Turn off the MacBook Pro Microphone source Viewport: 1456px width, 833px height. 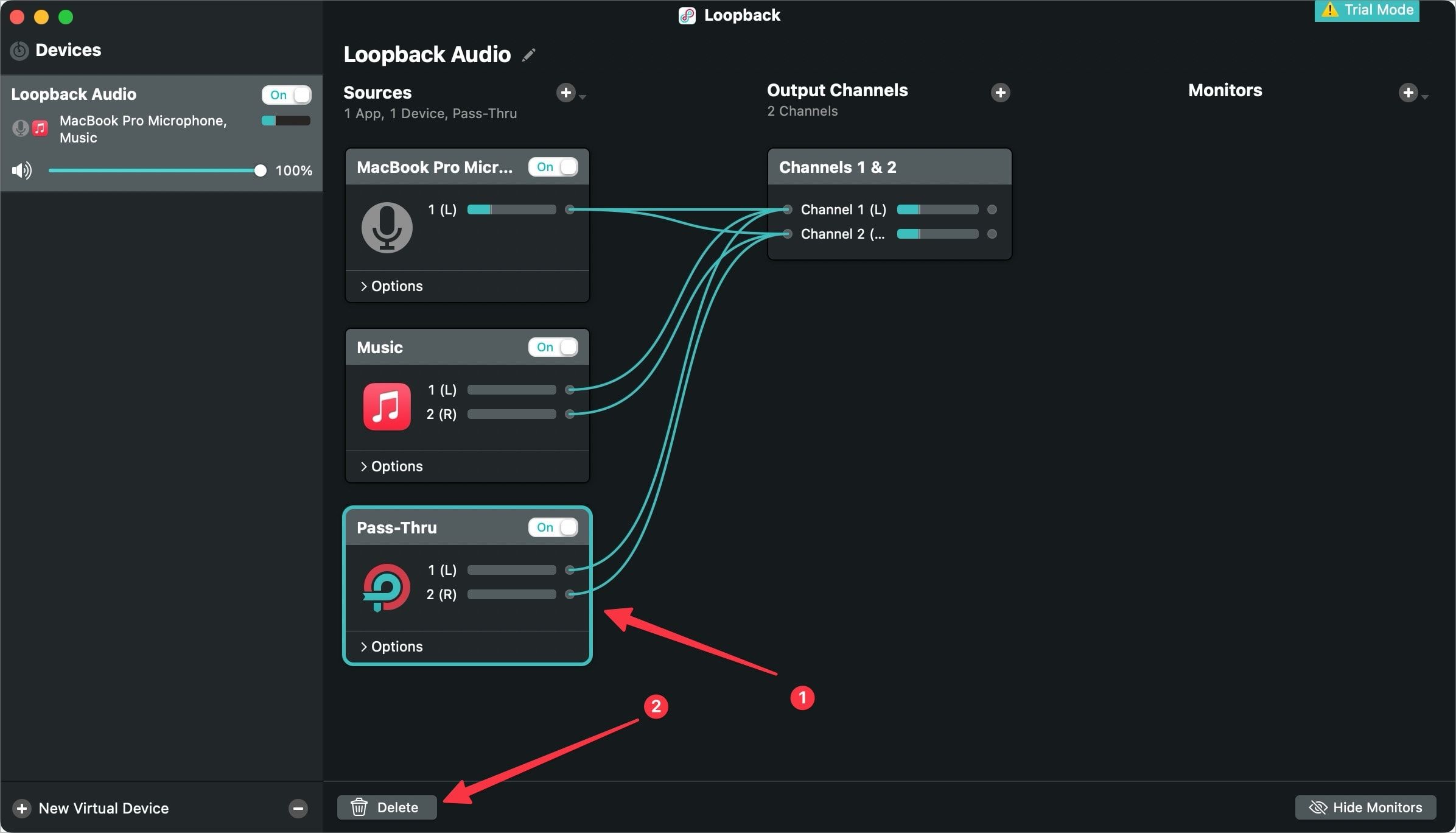coord(554,166)
